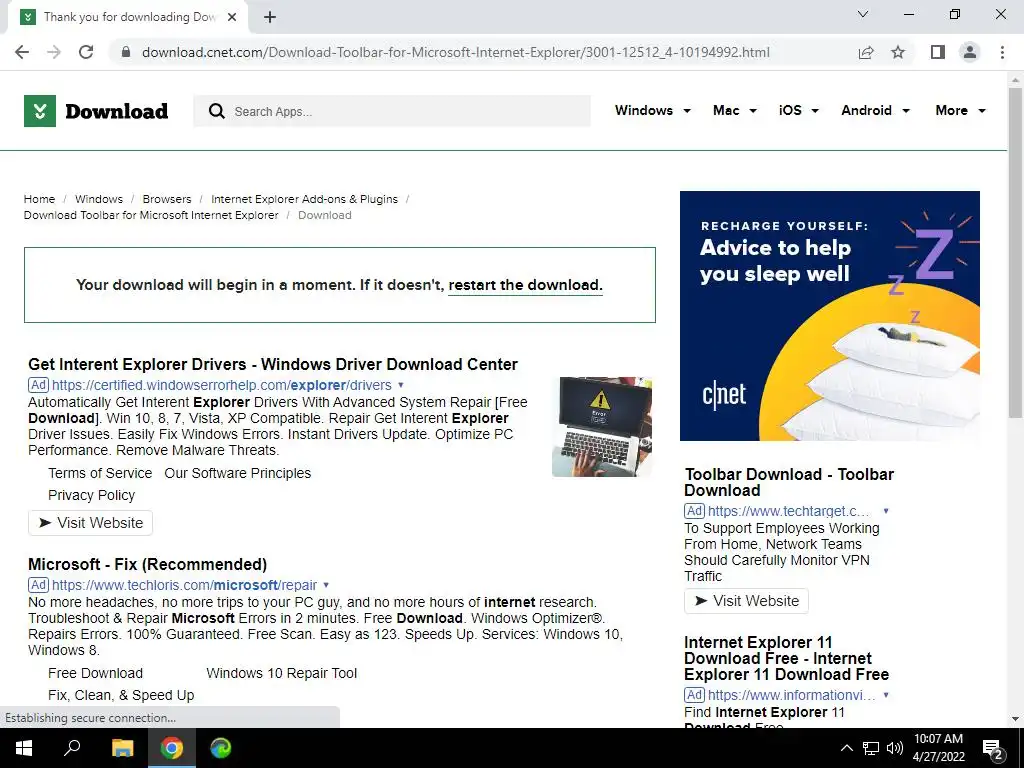Open 'Toolbar Download - Toolbar Download' ad title
The image size is (1024, 768).
789,483
